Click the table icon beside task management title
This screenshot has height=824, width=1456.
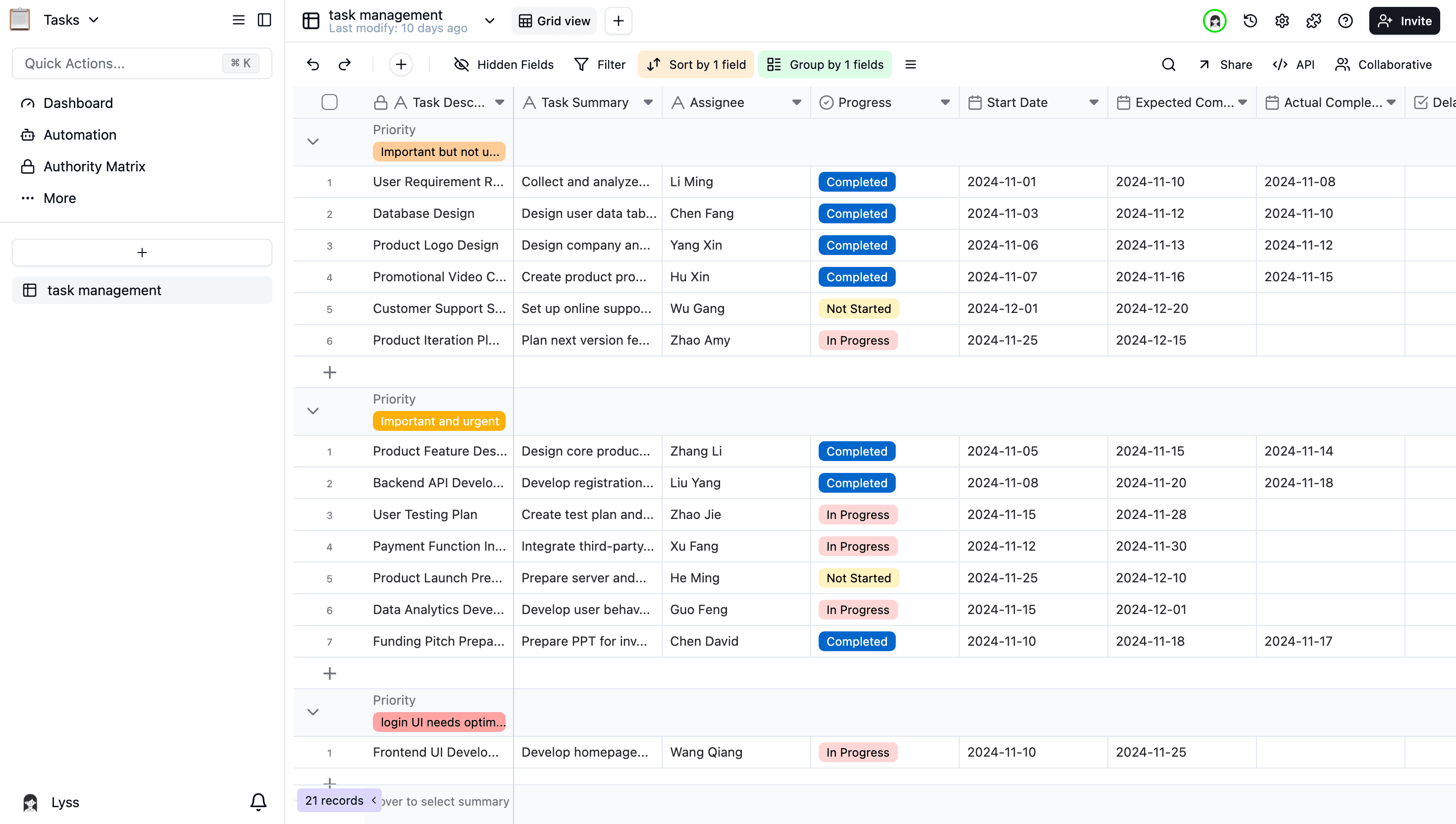(311, 21)
